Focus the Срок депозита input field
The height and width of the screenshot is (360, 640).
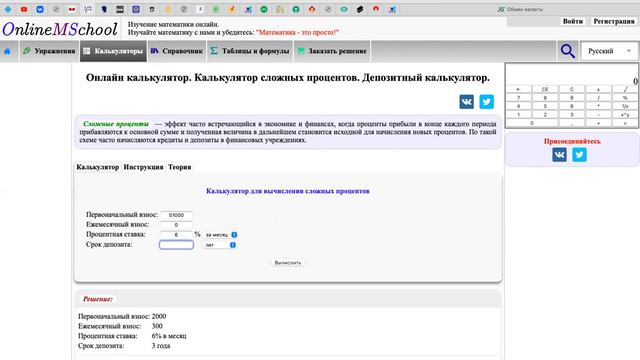click(x=176, y=245)
